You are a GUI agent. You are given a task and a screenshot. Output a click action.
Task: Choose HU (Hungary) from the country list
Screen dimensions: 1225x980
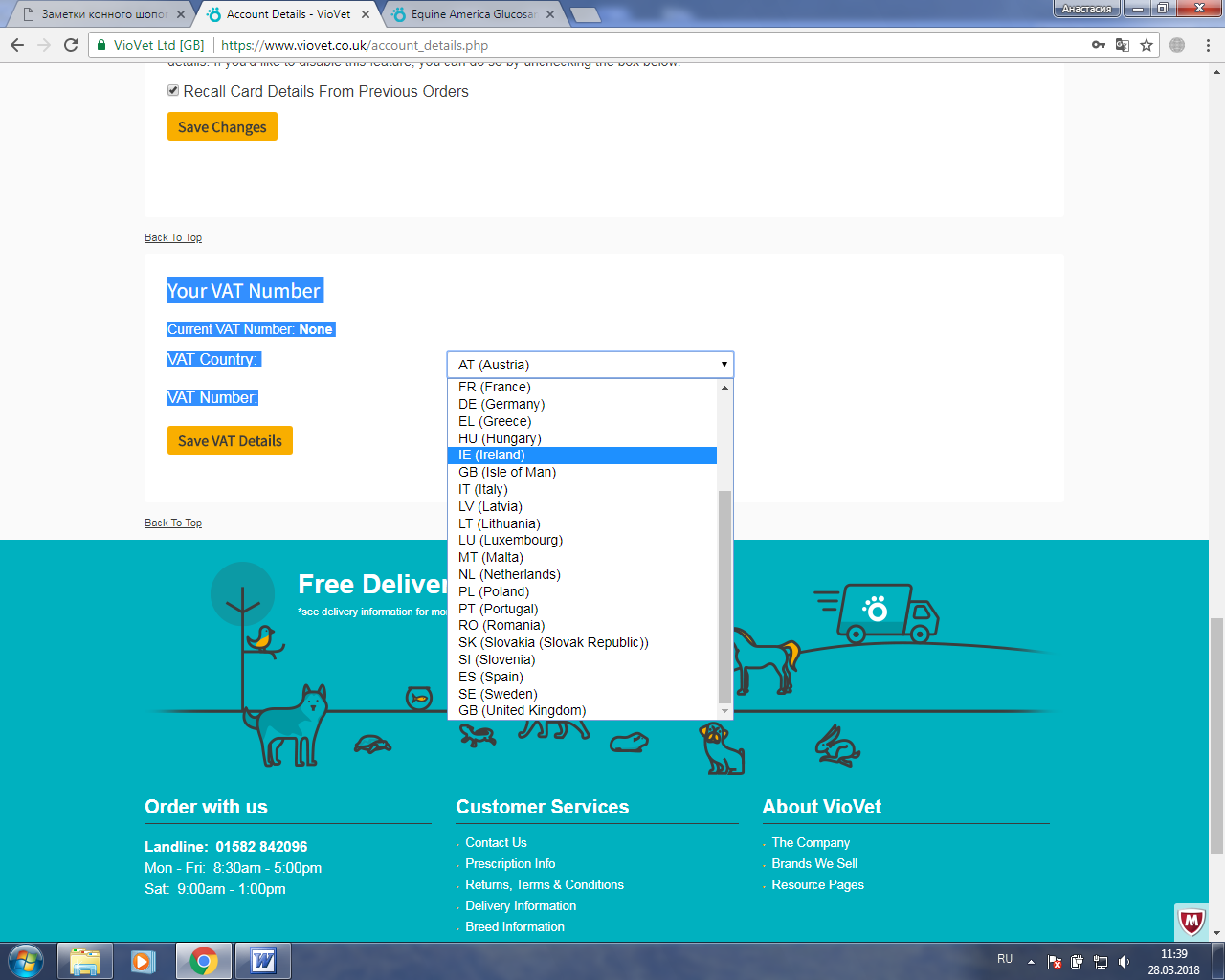pos(582,438)
